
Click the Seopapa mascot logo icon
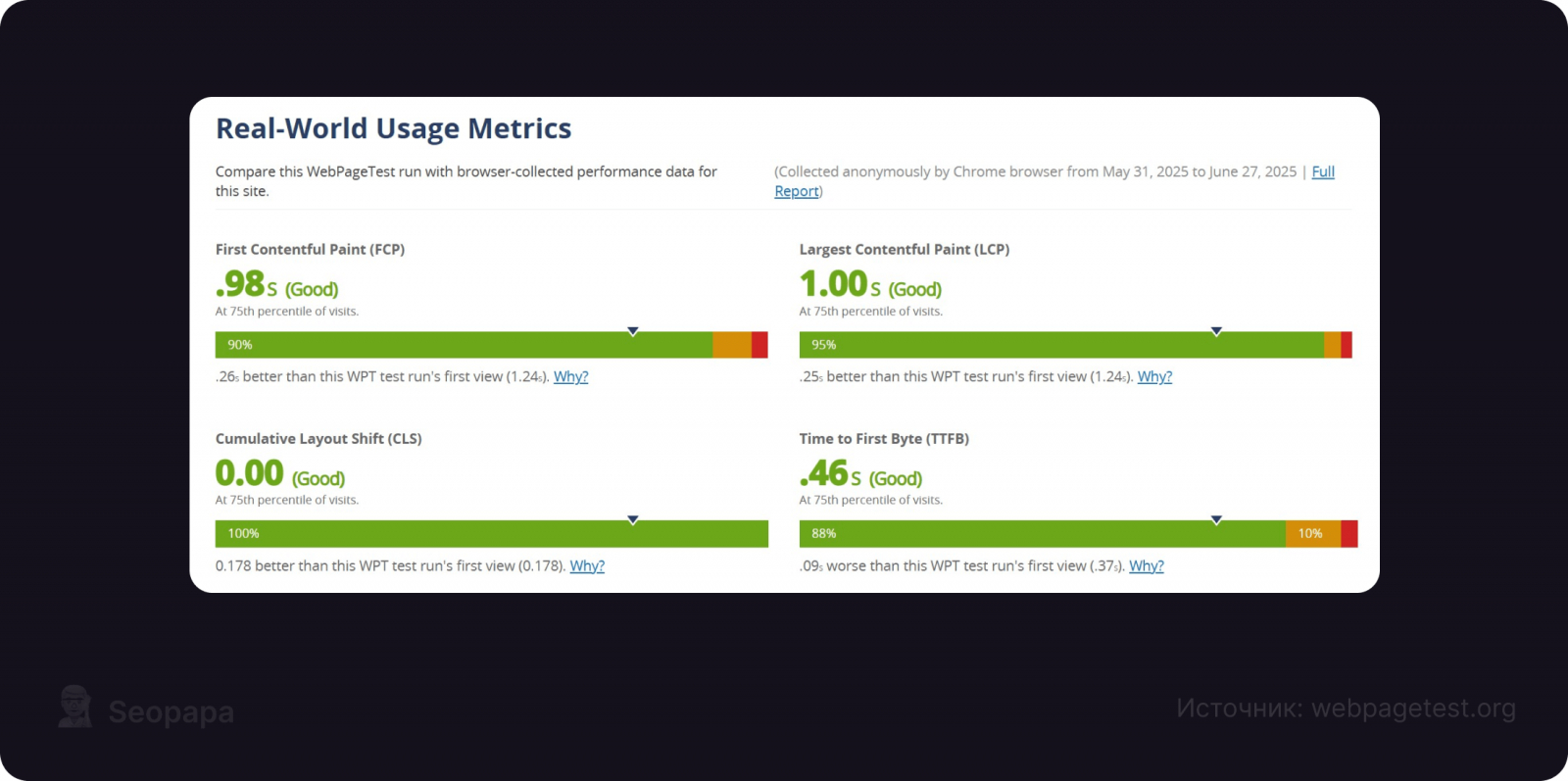[x=74, y=707]
